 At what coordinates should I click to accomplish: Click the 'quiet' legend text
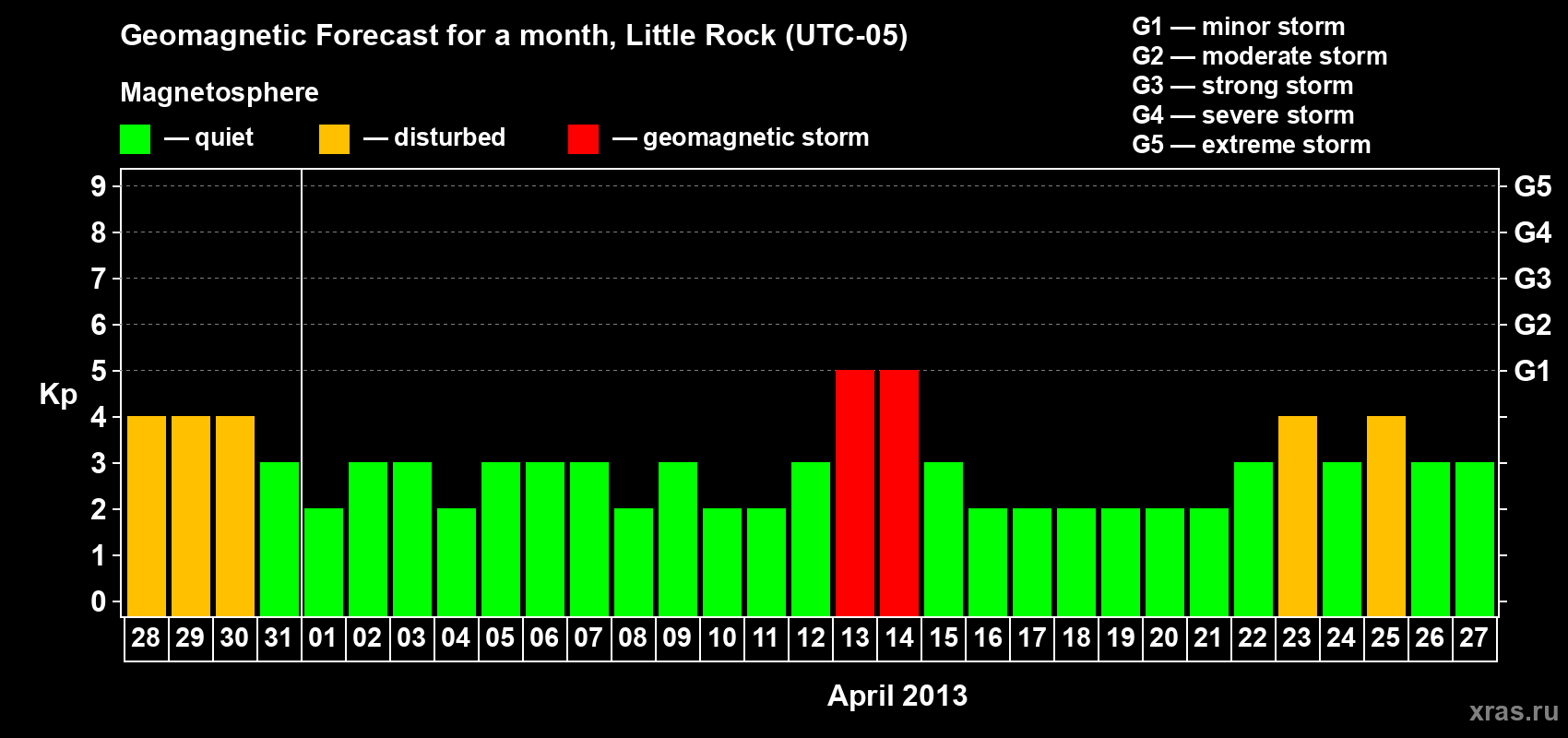coord(224,137)
